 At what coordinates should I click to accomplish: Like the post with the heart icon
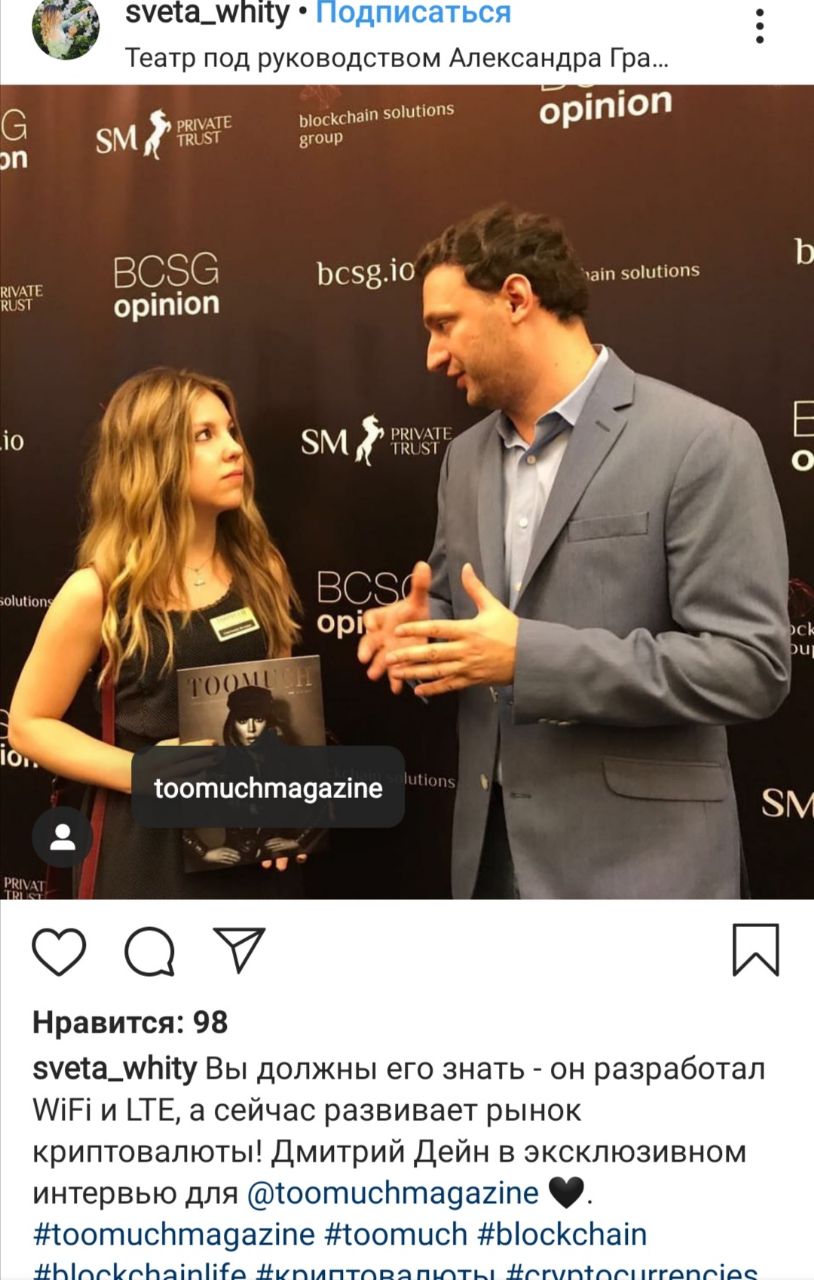coord(59,951)
